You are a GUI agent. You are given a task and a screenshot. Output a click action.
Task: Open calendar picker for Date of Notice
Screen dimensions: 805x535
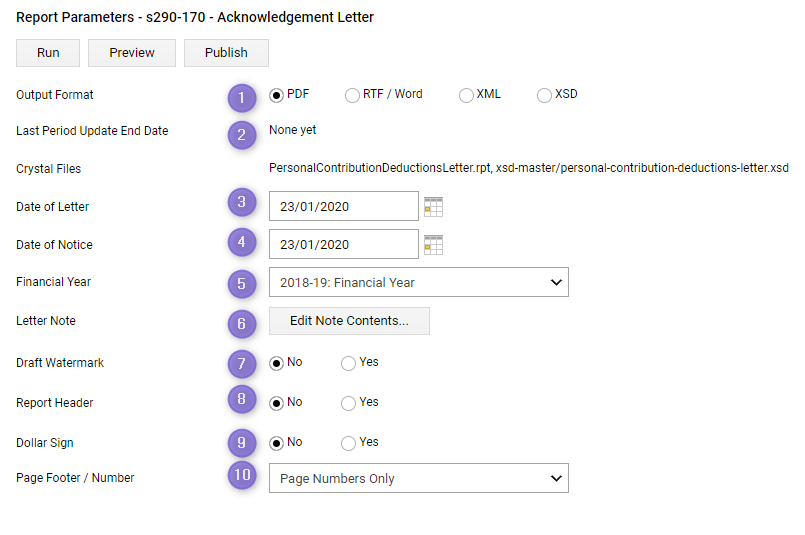433,245
